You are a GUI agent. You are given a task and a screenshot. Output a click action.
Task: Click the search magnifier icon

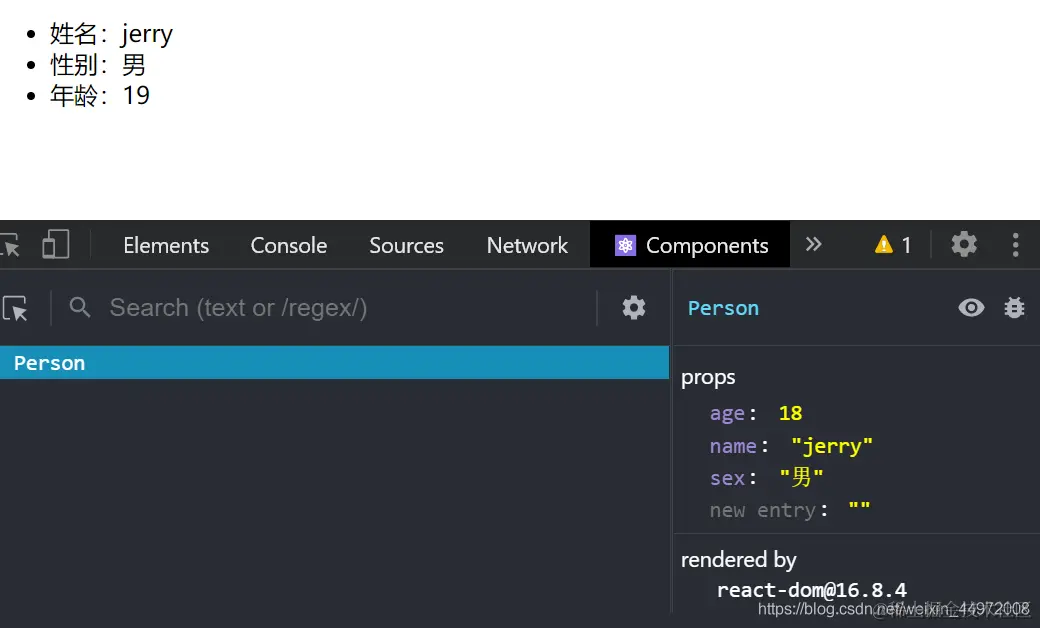[x=80, y=307]
